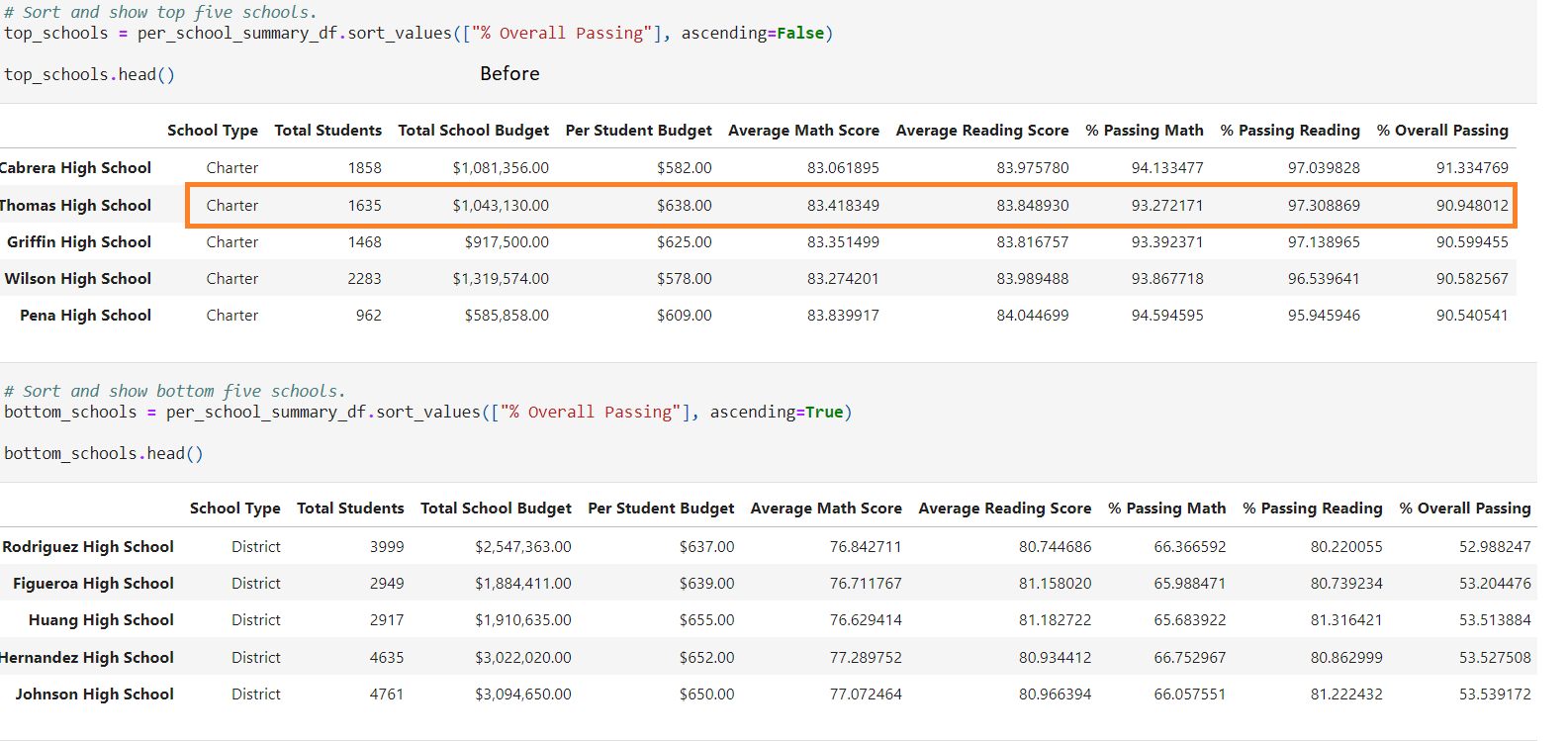The image size is (1568, 741).
Task: Click Wilson High School's student count 2283
Action: (x=364, y=279)
